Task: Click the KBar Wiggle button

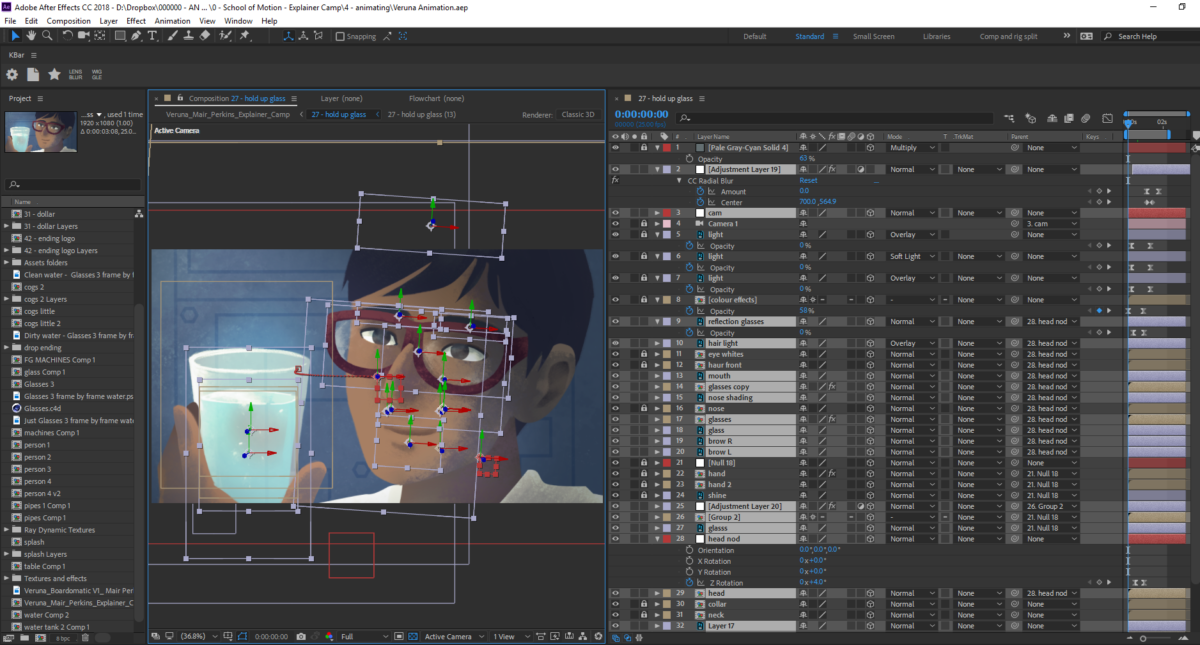Action: (x=97, y=75)
